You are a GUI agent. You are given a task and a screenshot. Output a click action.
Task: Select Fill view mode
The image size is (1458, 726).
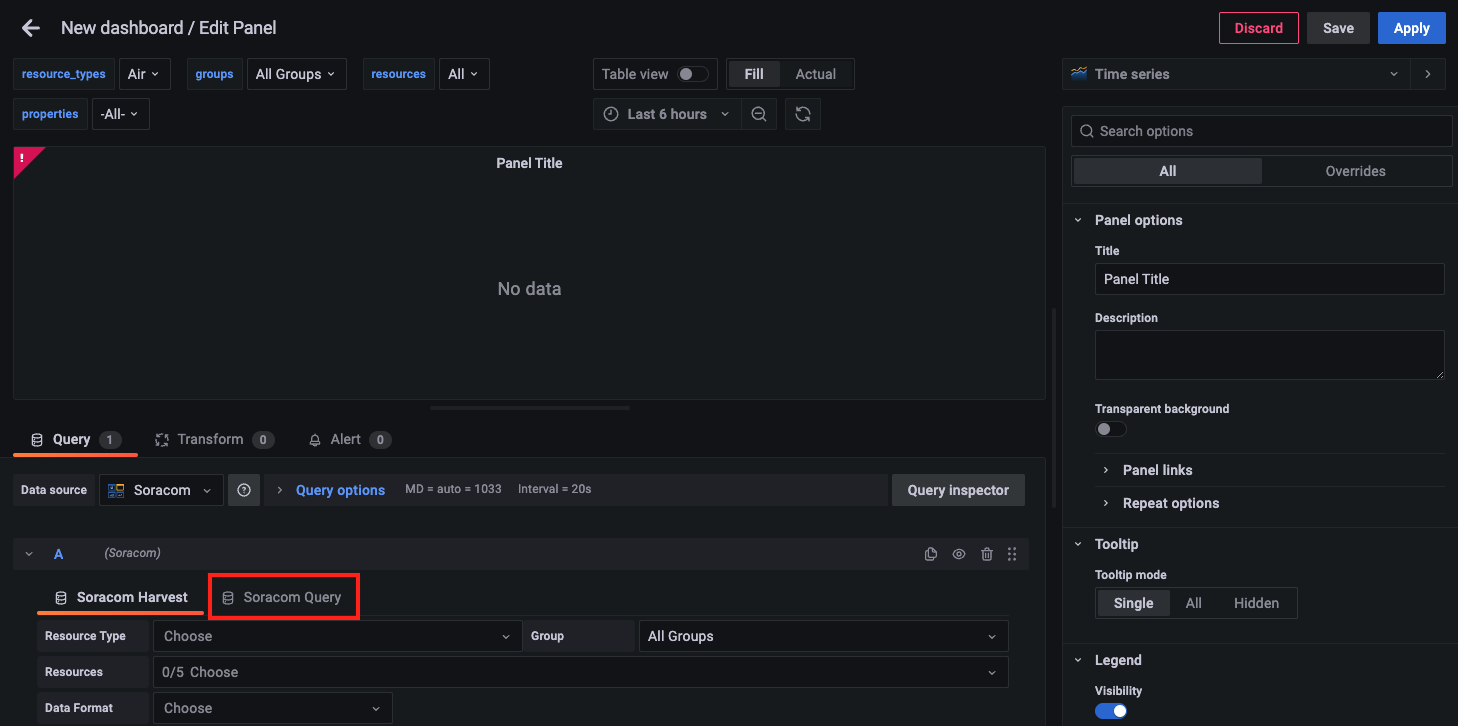coord(754,74)
